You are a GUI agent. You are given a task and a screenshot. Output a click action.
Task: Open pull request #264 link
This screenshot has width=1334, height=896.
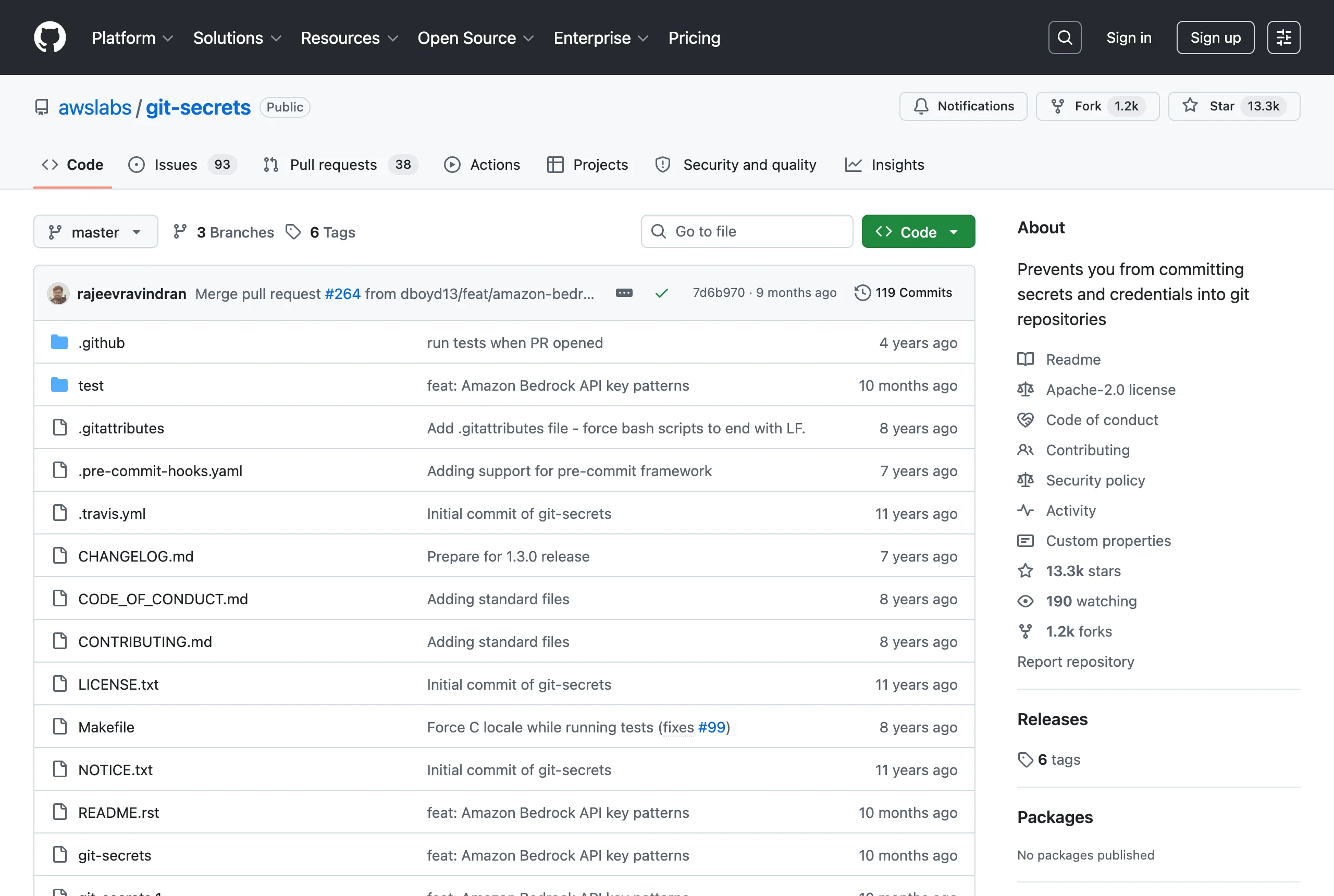[x=342, y=294]
